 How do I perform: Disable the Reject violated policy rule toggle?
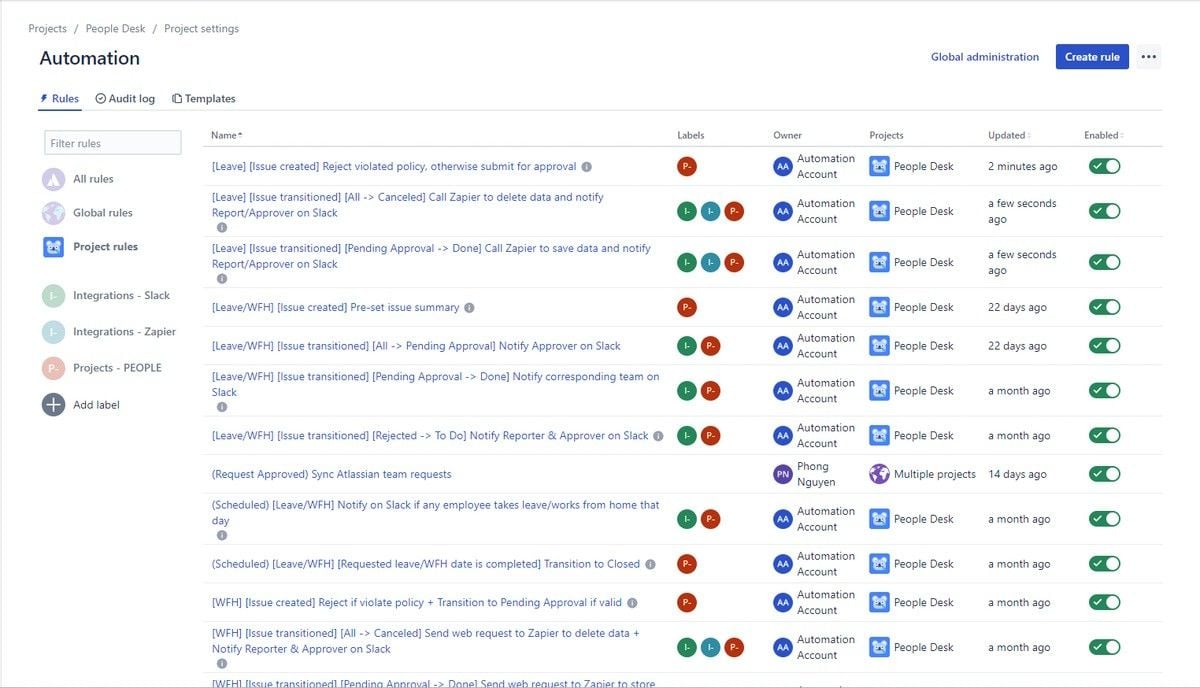[1104, 167]
